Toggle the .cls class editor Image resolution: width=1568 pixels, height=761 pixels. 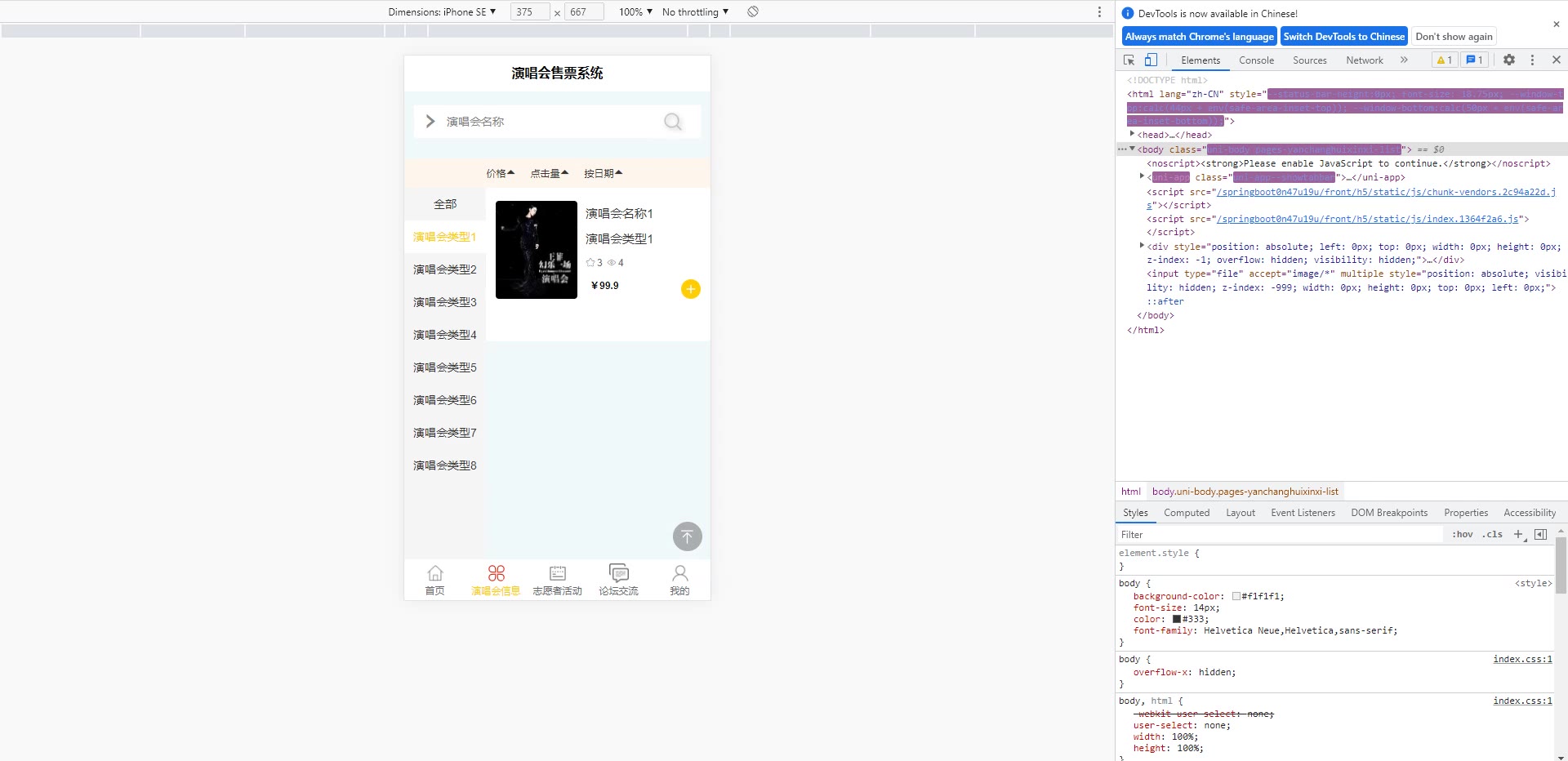click(x=1493, y=535)
